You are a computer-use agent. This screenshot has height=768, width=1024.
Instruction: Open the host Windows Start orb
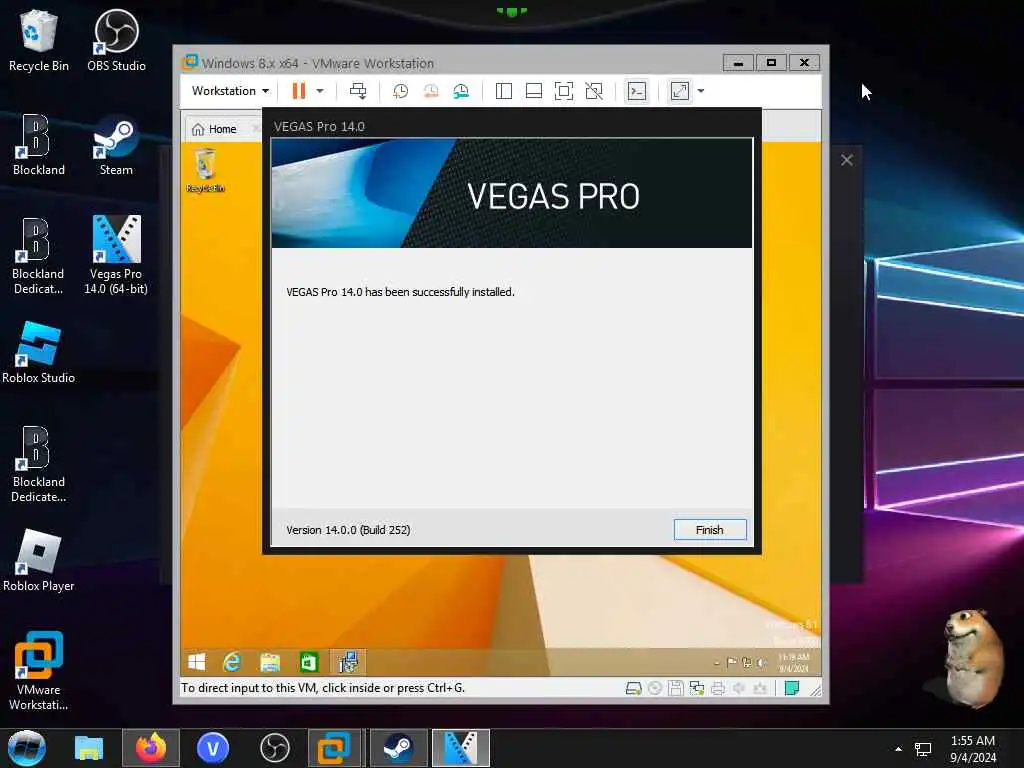[27, 748]
